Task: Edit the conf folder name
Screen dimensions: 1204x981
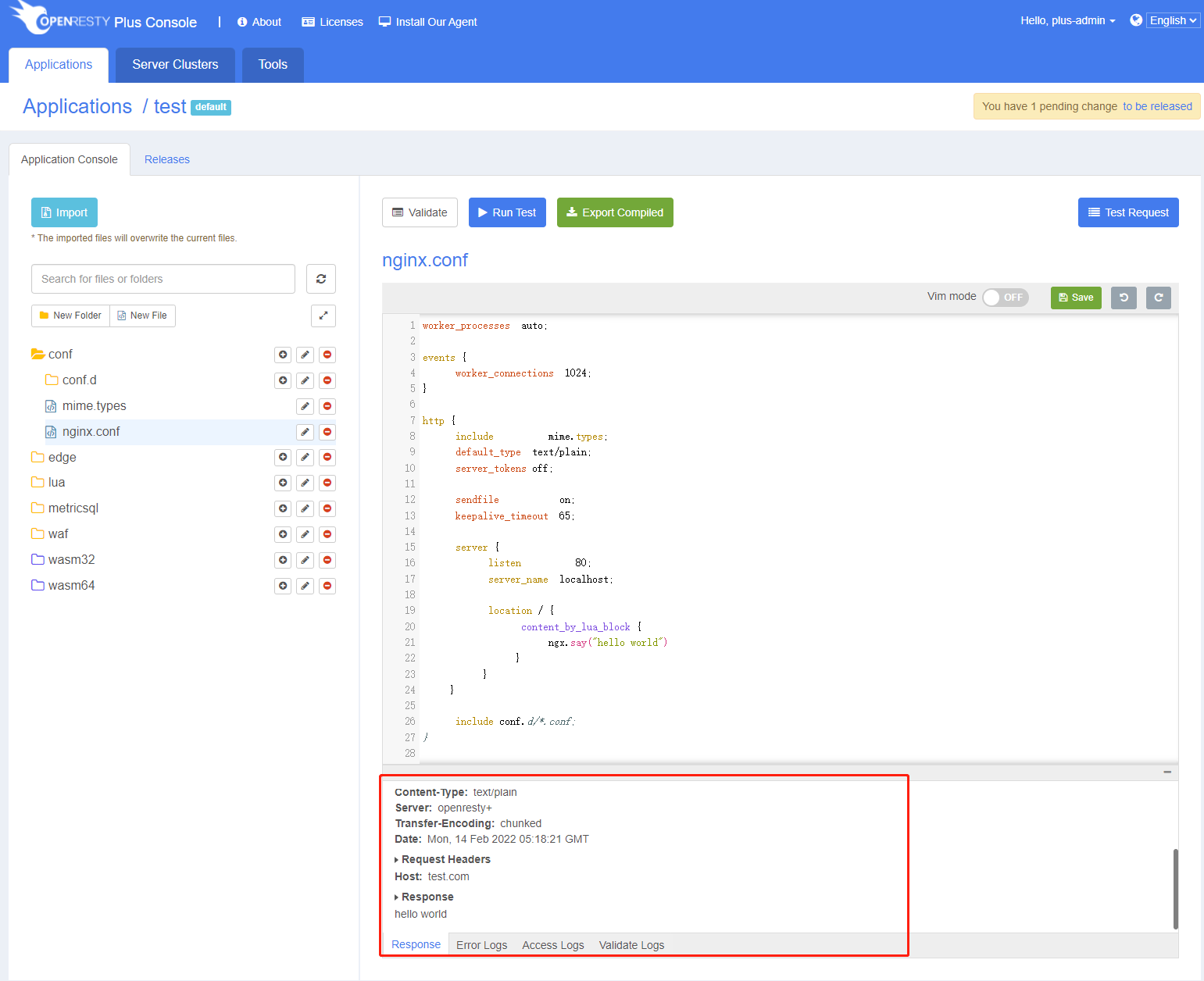Action: 305,355
